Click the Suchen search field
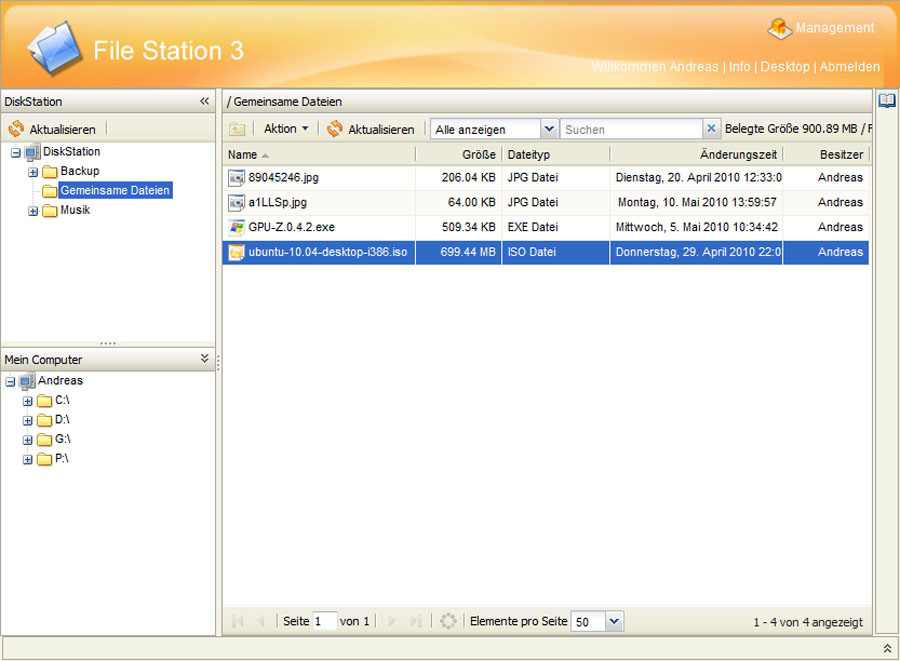 pyautogui.click(x=631, y=129)
